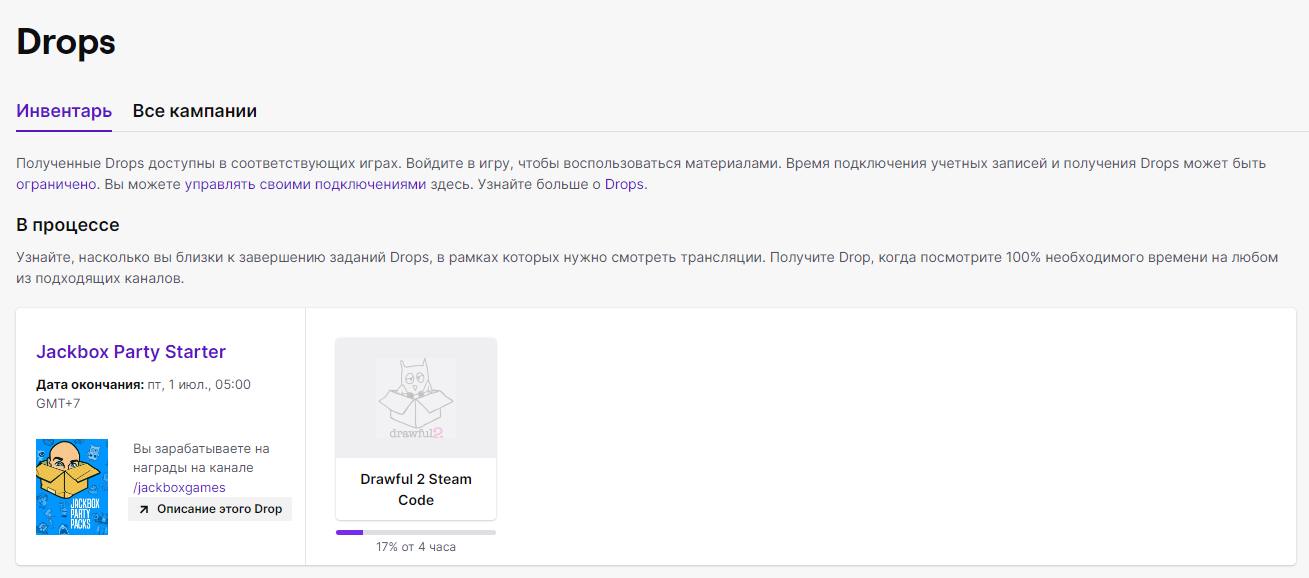Visit the /jackboxgames channel link
This screenshot has height=578, width=1309.
[x=179, y=487]
